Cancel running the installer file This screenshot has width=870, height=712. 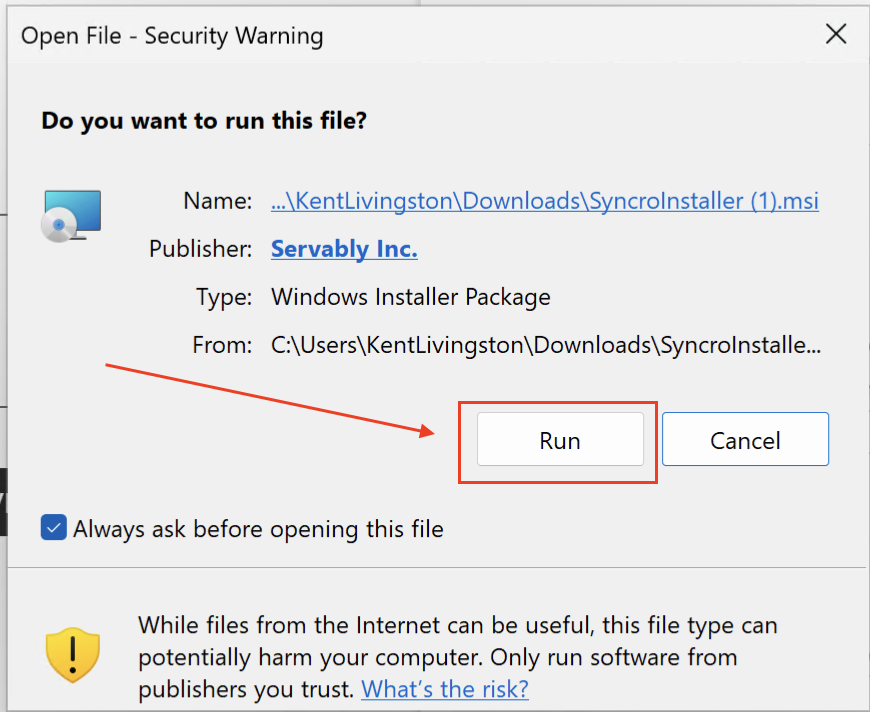point(745,439)
